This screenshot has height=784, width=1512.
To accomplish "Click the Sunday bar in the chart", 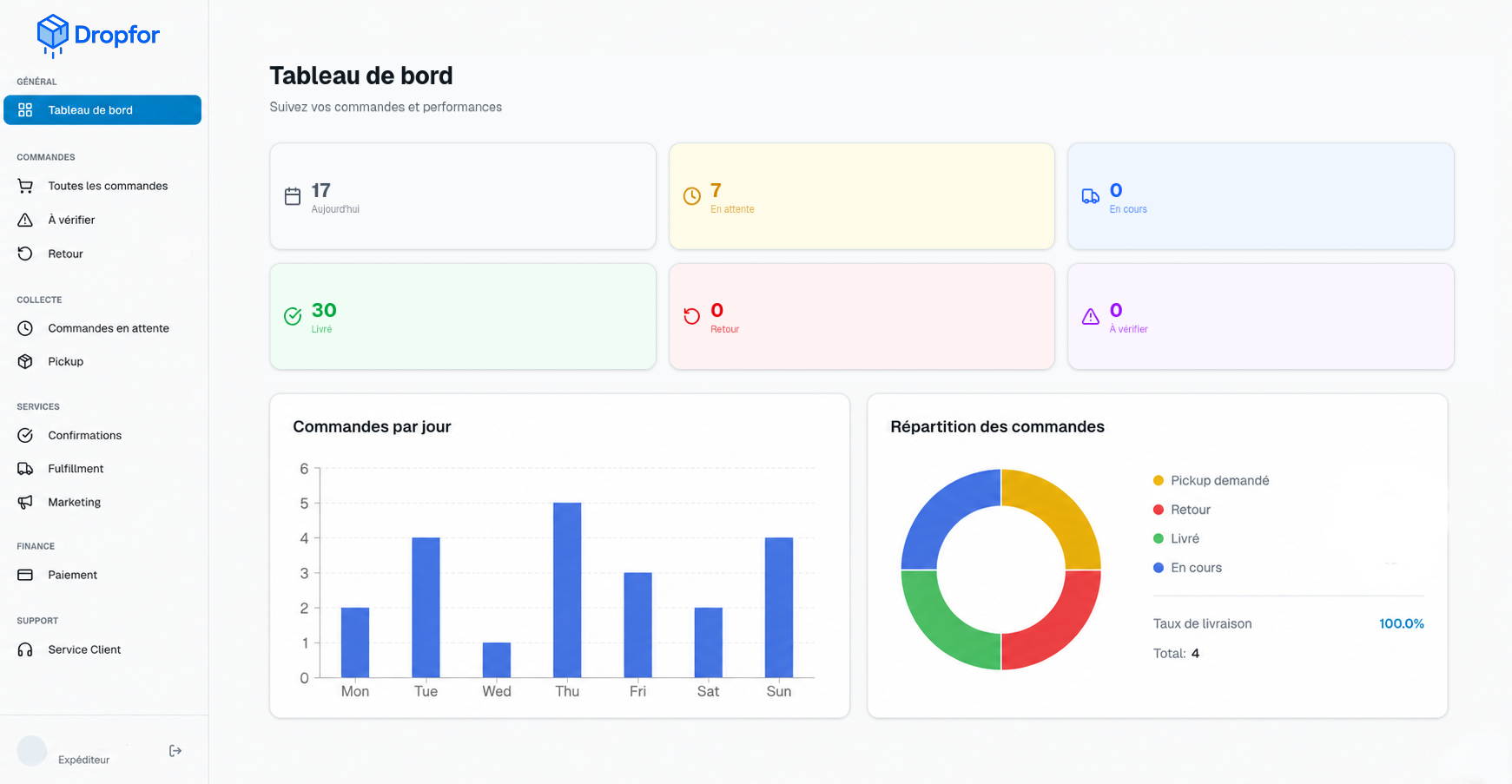I will click(779, 608).
